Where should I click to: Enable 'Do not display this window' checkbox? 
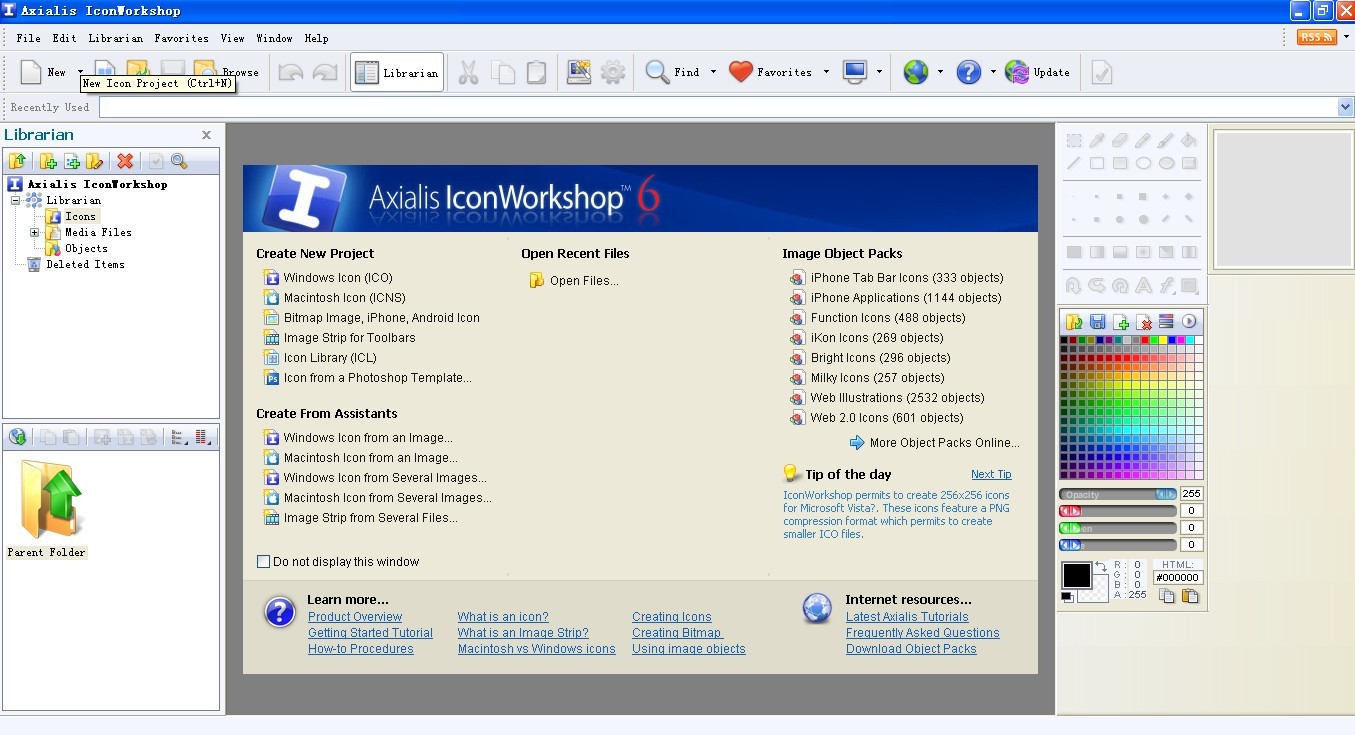[264, 562]
